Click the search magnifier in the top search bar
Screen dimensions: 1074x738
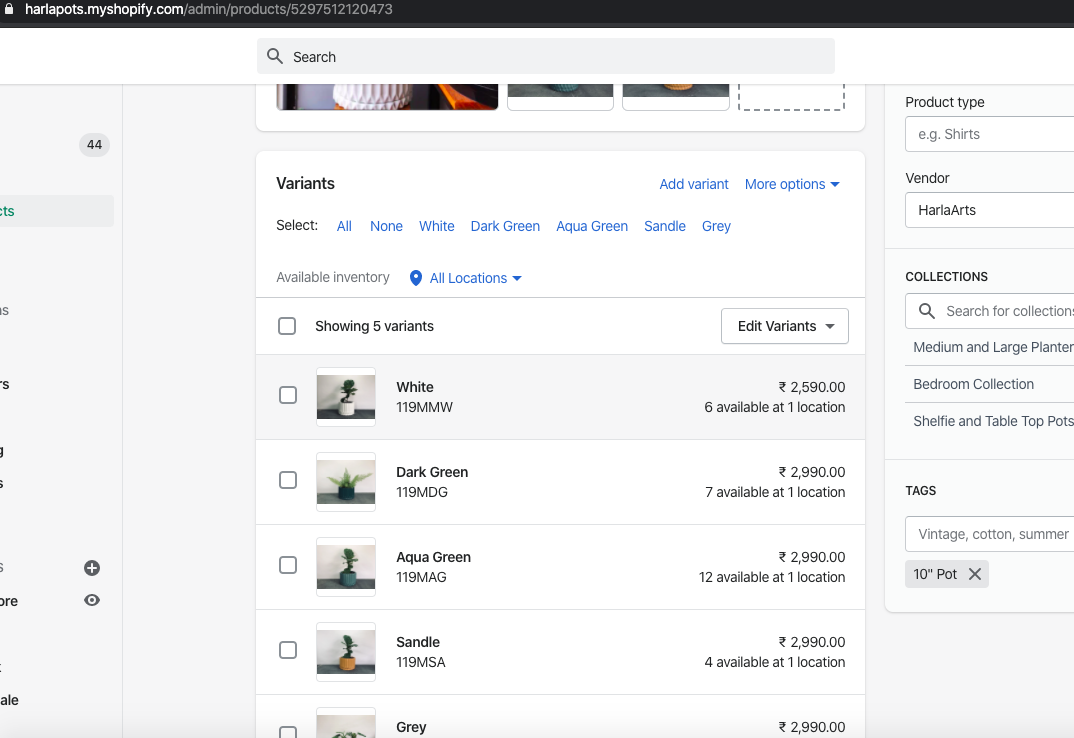pos(275,56)
